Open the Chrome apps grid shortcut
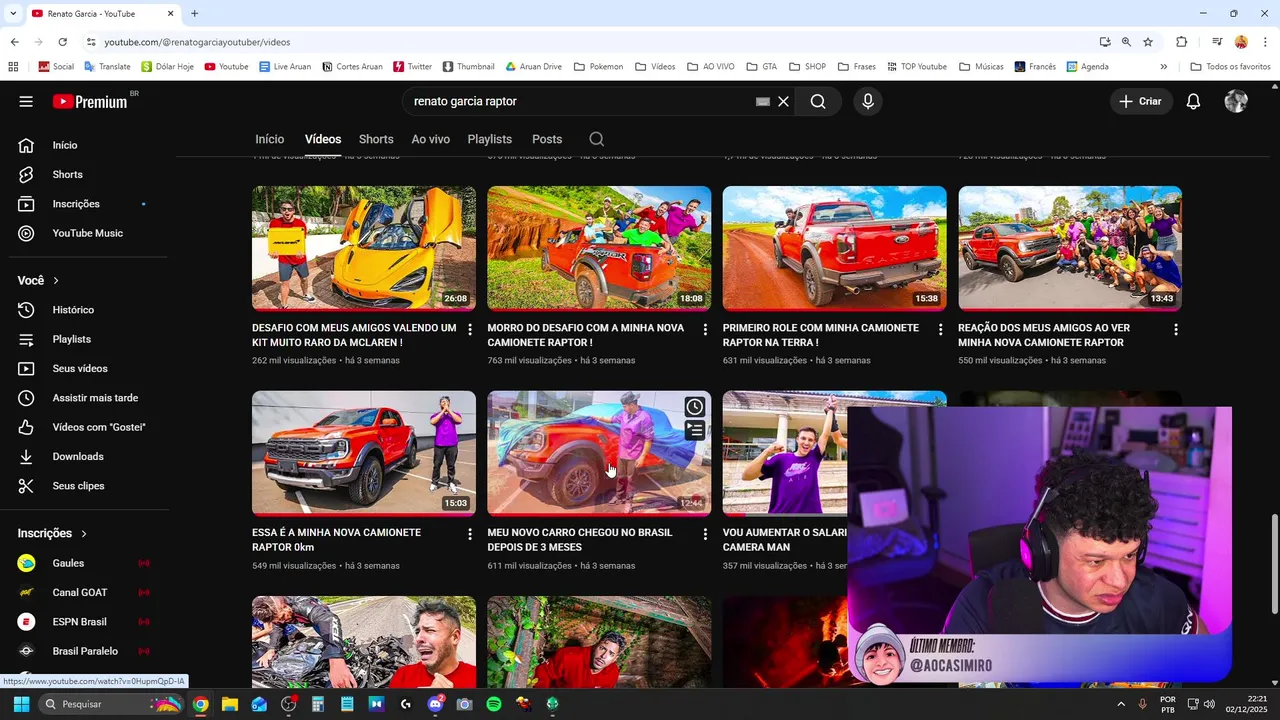The image size is (1280, 720). coord(13,67)
